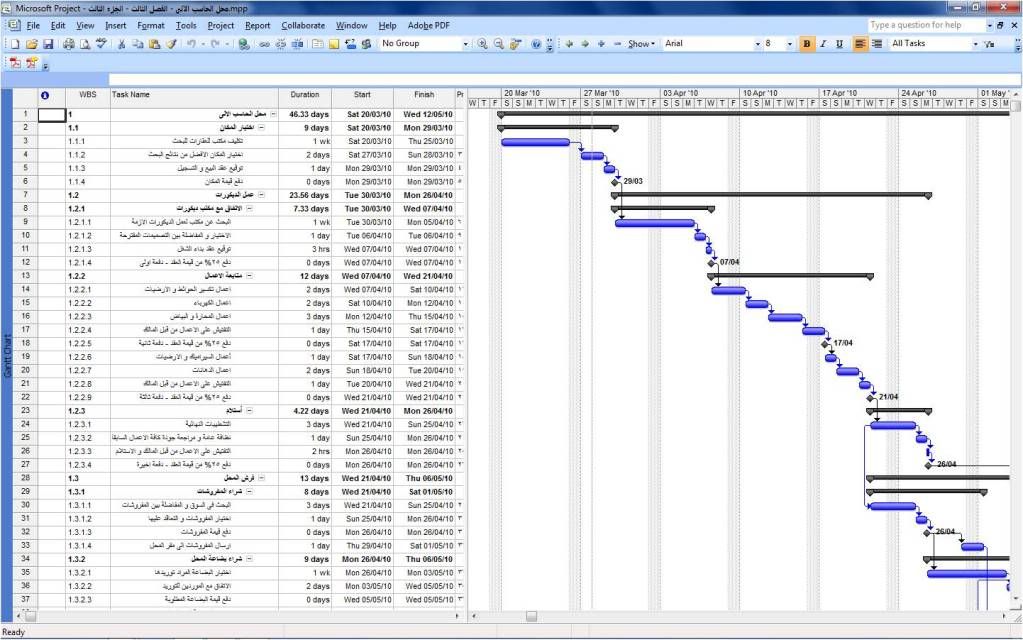Select the Wed 12/05/10 finish cell
Viewport: 1023px width, 640px height.
424,114
